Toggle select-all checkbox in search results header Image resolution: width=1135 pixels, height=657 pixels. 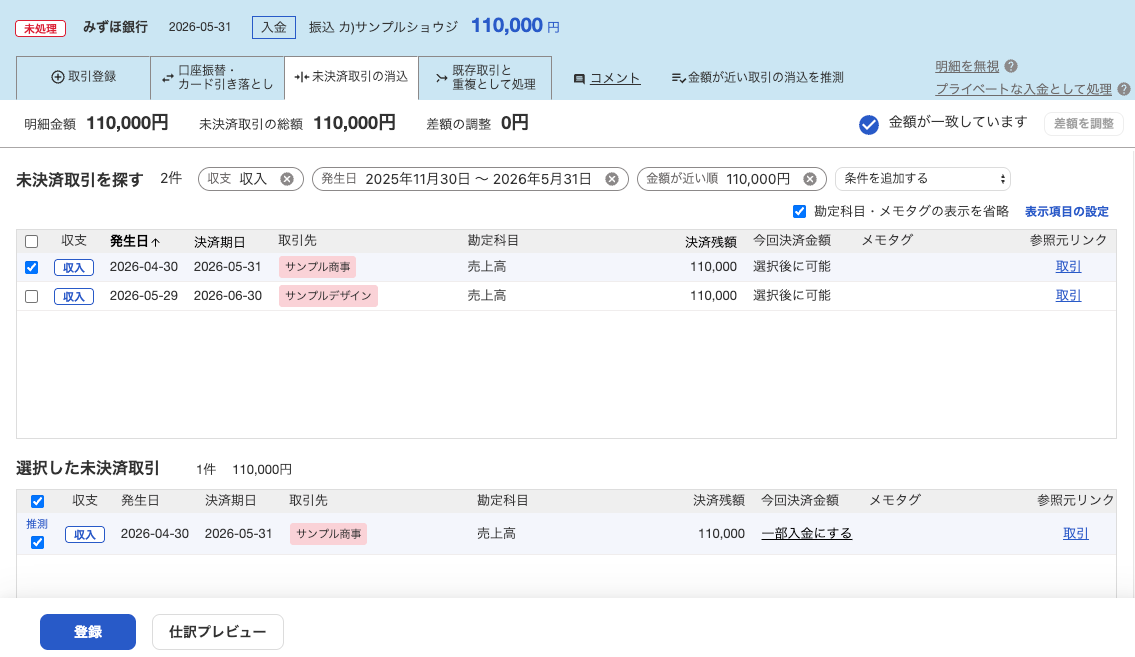pos(31,242)
